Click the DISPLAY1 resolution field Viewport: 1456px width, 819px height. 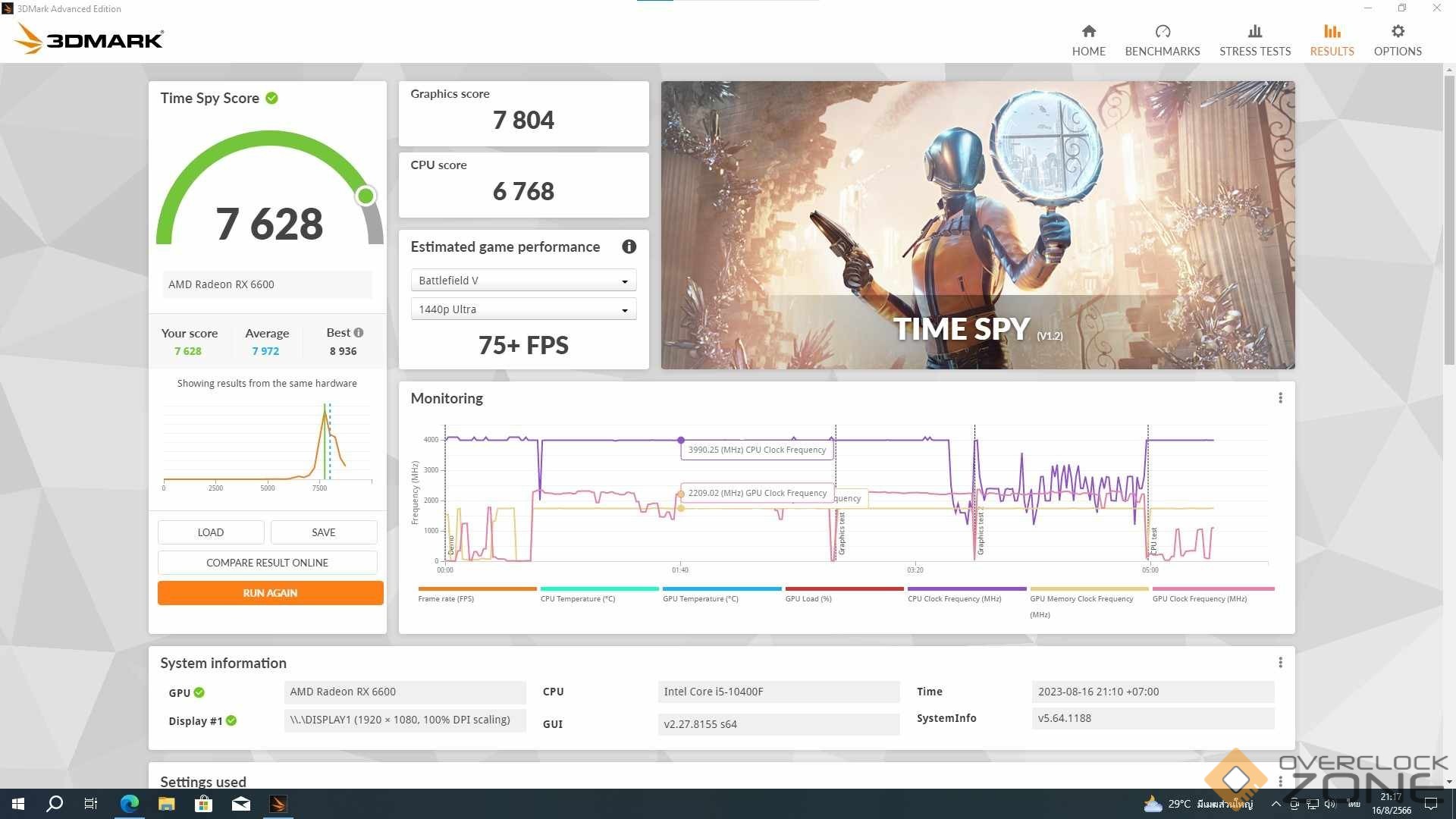405,720
